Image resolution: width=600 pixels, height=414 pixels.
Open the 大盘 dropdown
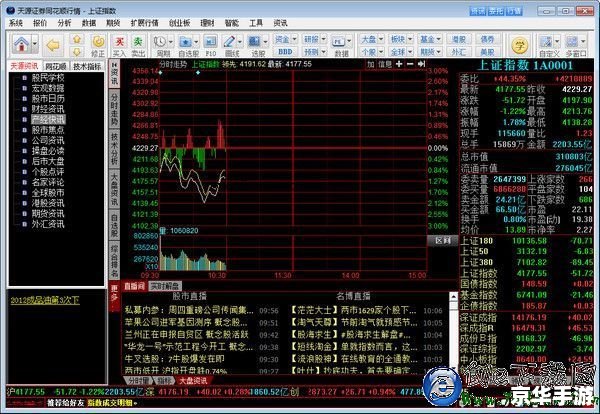tap(372, 39)
